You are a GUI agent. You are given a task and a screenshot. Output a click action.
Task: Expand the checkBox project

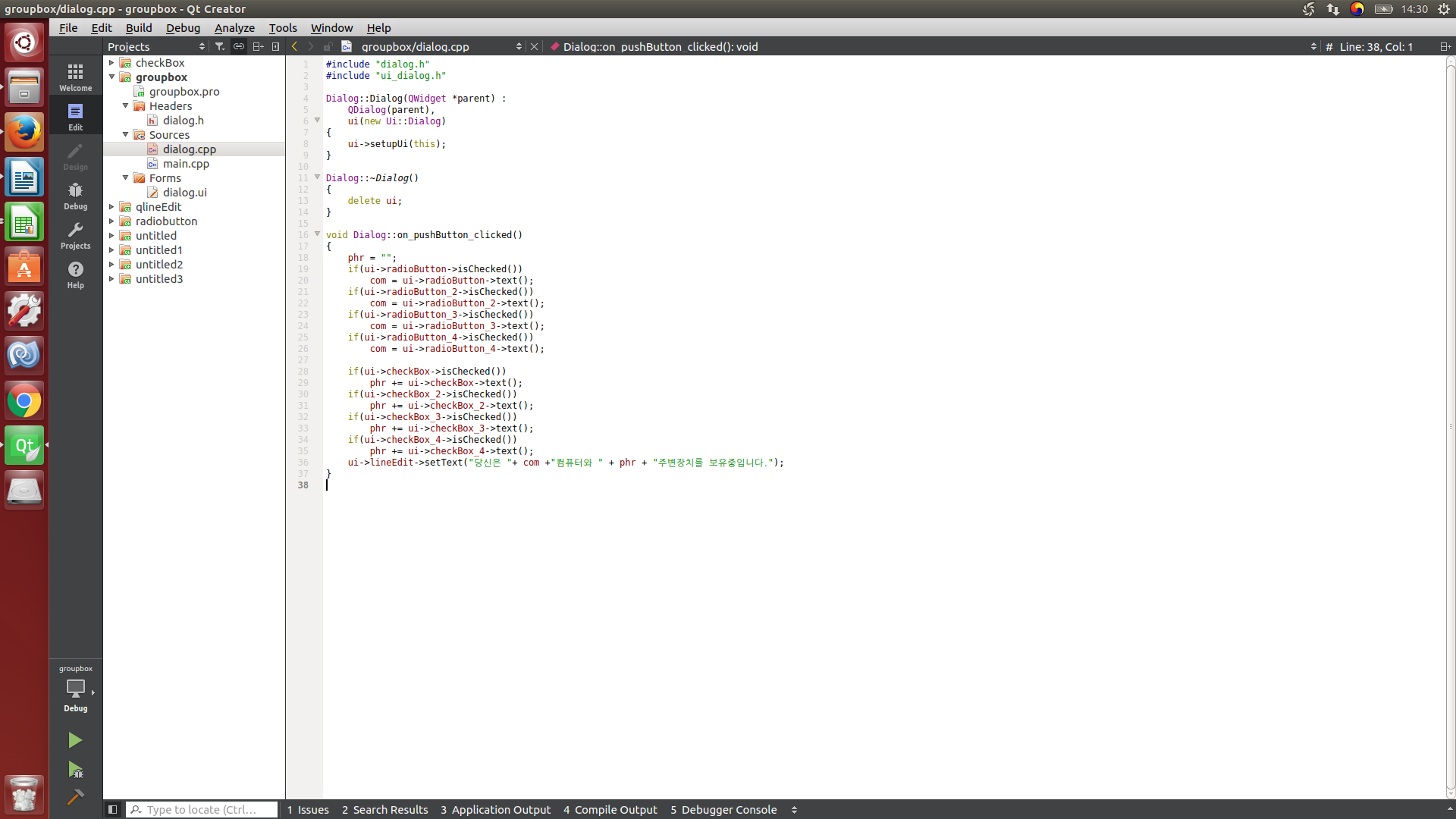click(111, 63)
